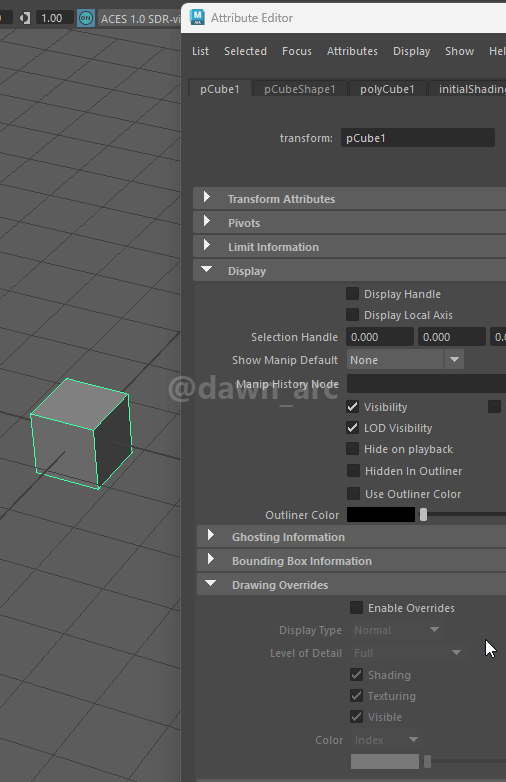Click the color management ON icon
Image resolution: width=506 pixels, height=782 pixels.
86,18
